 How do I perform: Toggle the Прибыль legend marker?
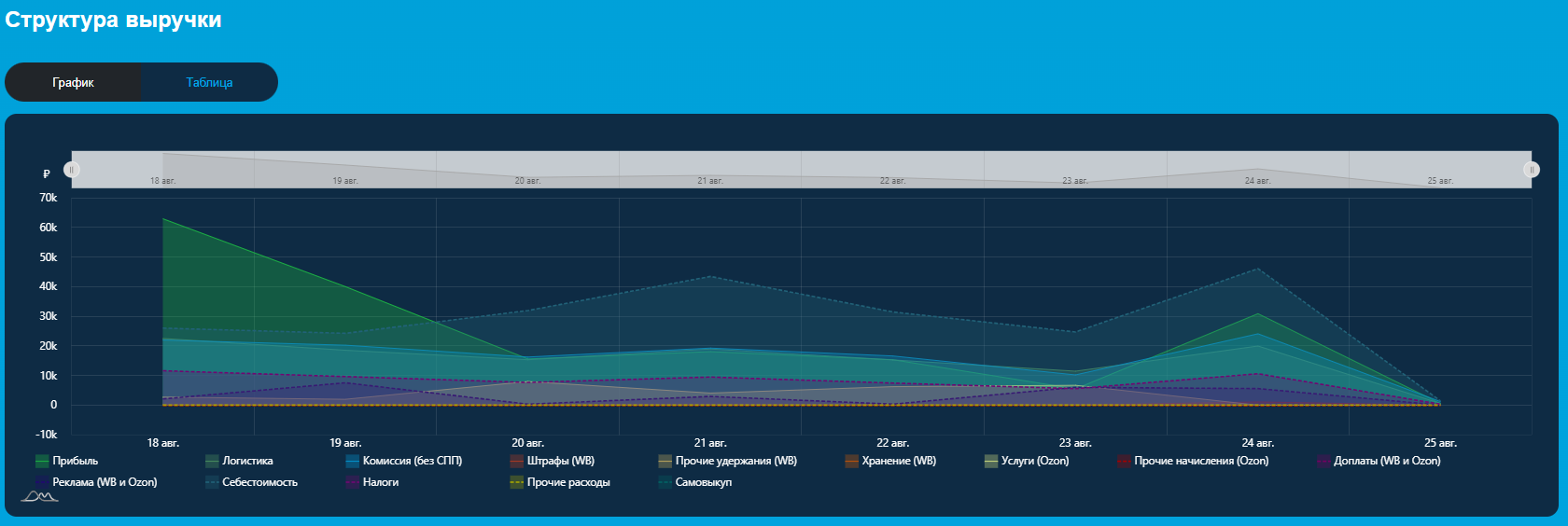tap(42, 461)
